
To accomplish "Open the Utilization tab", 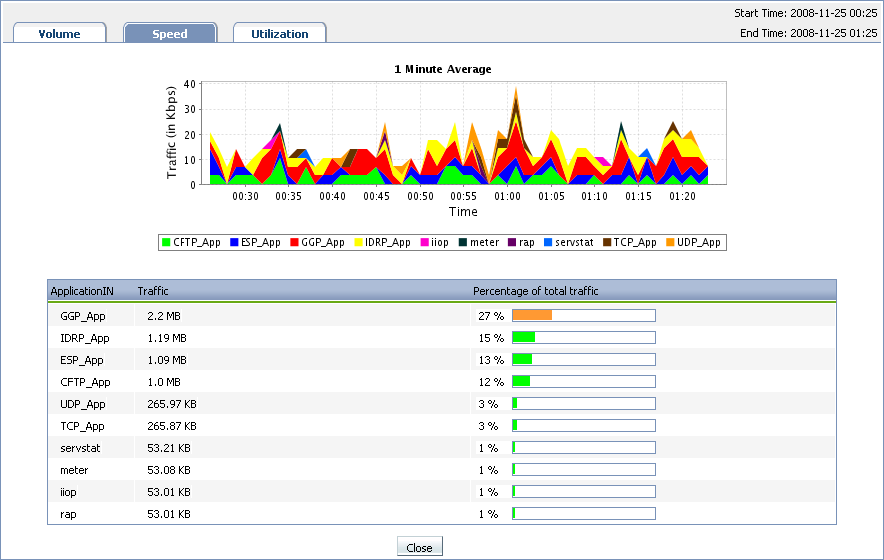I will (280, 33).
